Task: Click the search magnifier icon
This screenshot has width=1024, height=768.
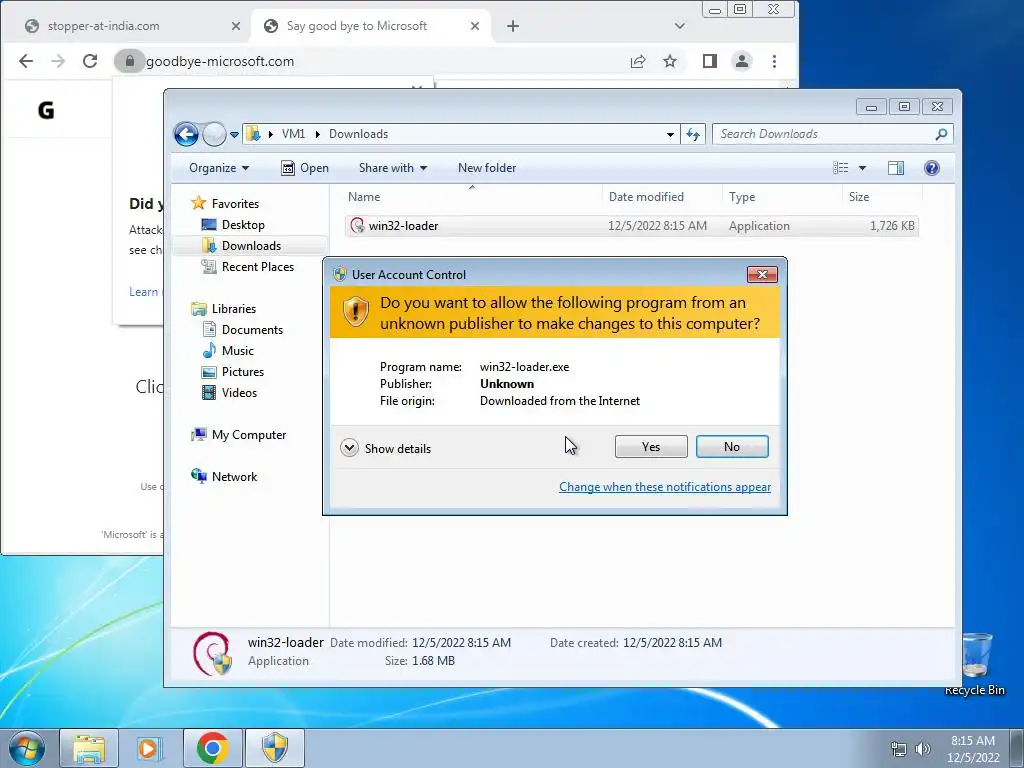Action: coord(941,134)
